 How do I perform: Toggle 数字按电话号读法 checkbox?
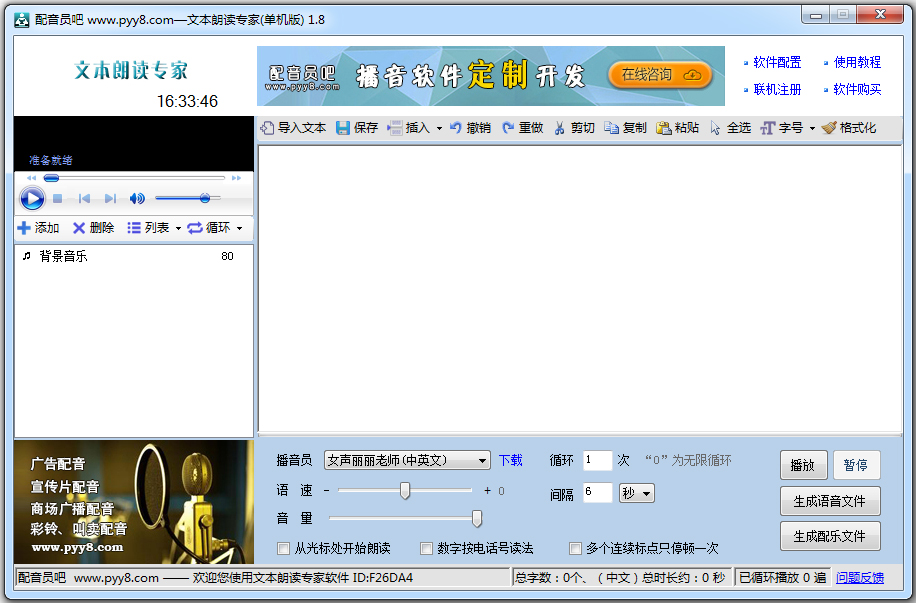point(426,549)
